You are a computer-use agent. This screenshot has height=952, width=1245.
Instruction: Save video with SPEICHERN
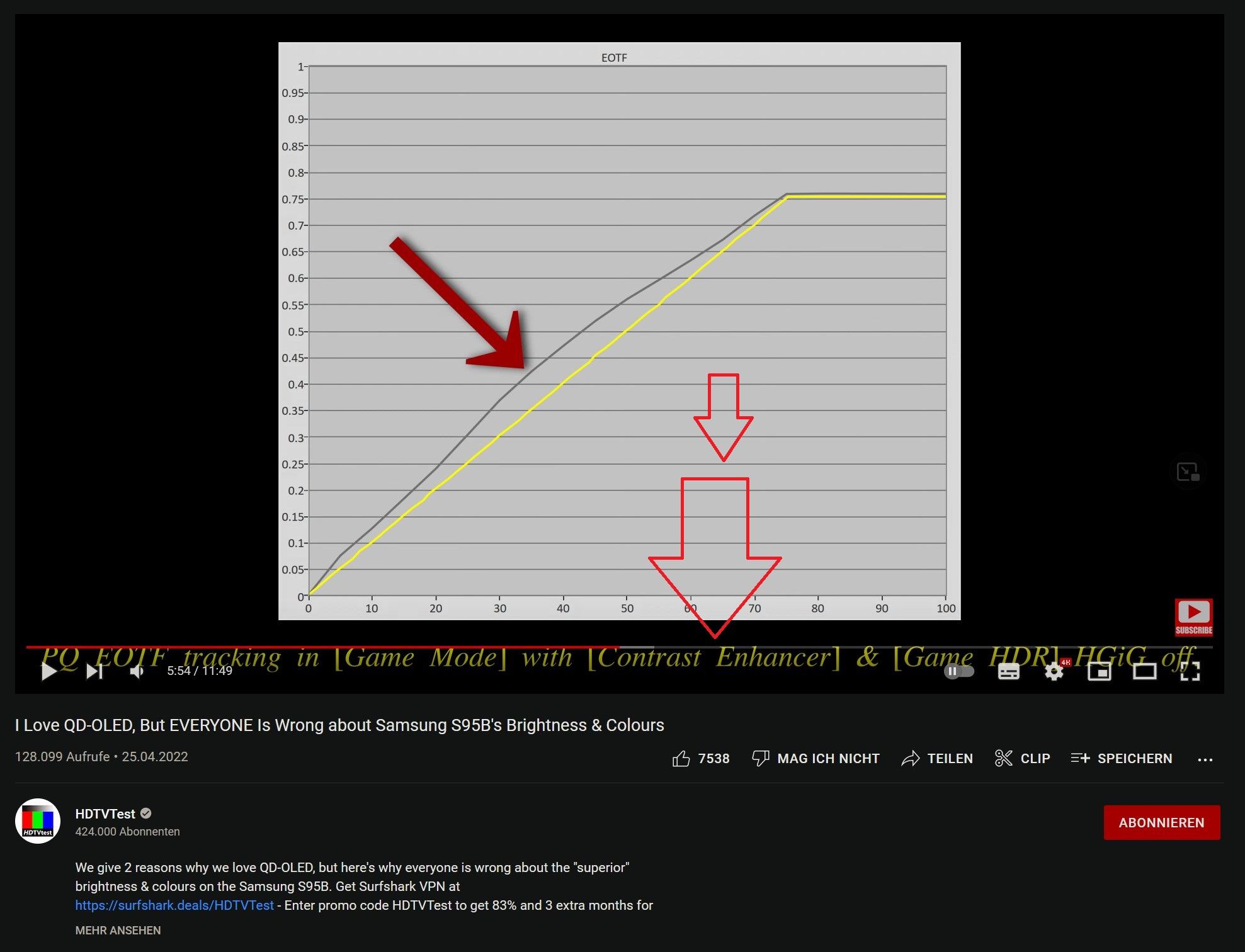click(1122, 758)
